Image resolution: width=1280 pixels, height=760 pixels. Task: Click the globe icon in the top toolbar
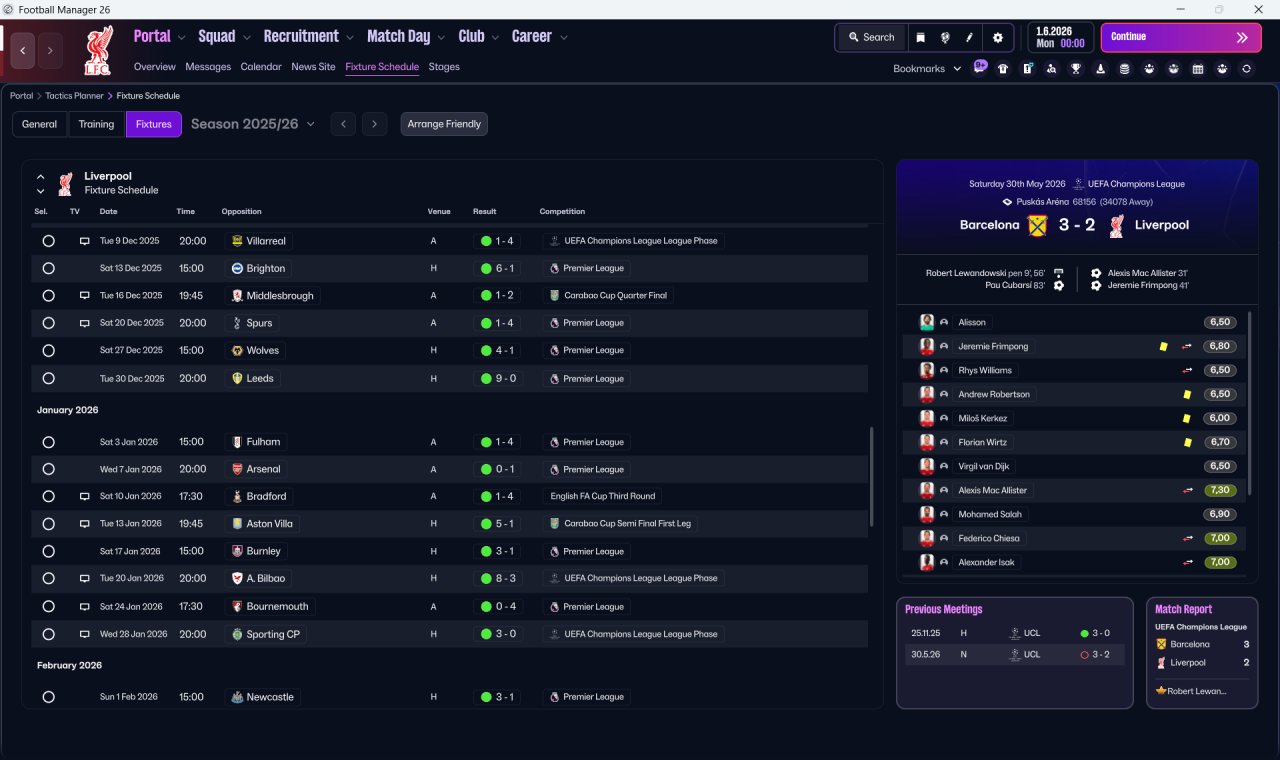click(x=945, y=37)
